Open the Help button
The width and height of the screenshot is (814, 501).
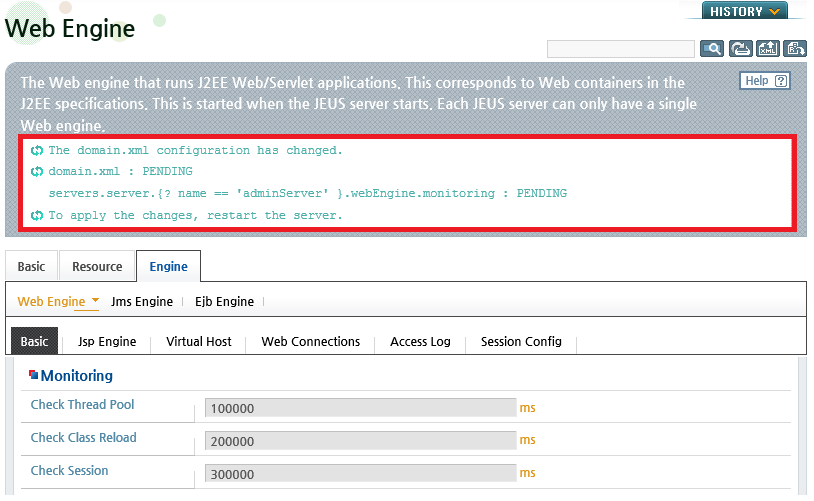point(765,80)
